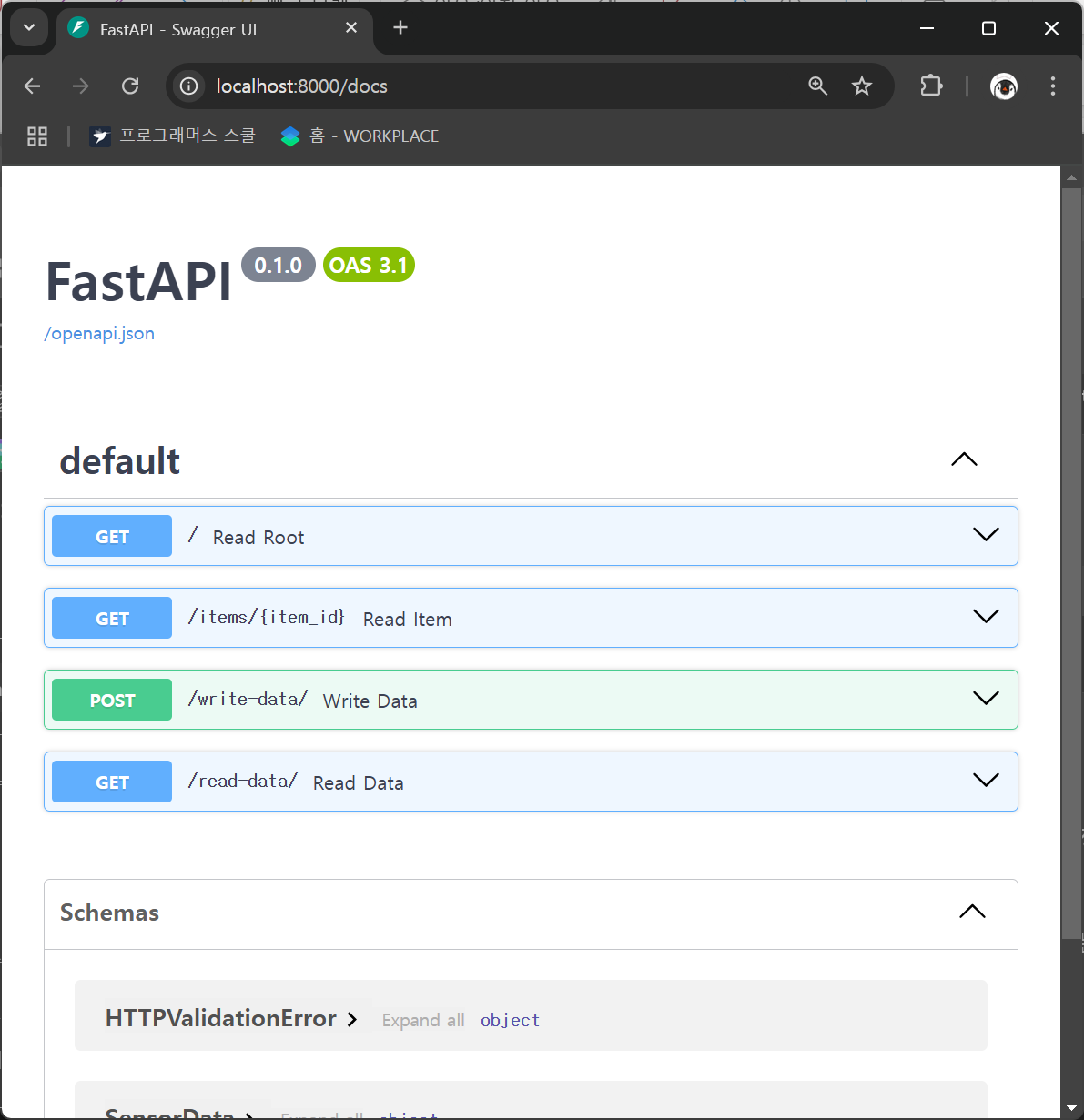Click the scrollbar up arrow
This screenshot has height=1120, width=1084.
1071,177
